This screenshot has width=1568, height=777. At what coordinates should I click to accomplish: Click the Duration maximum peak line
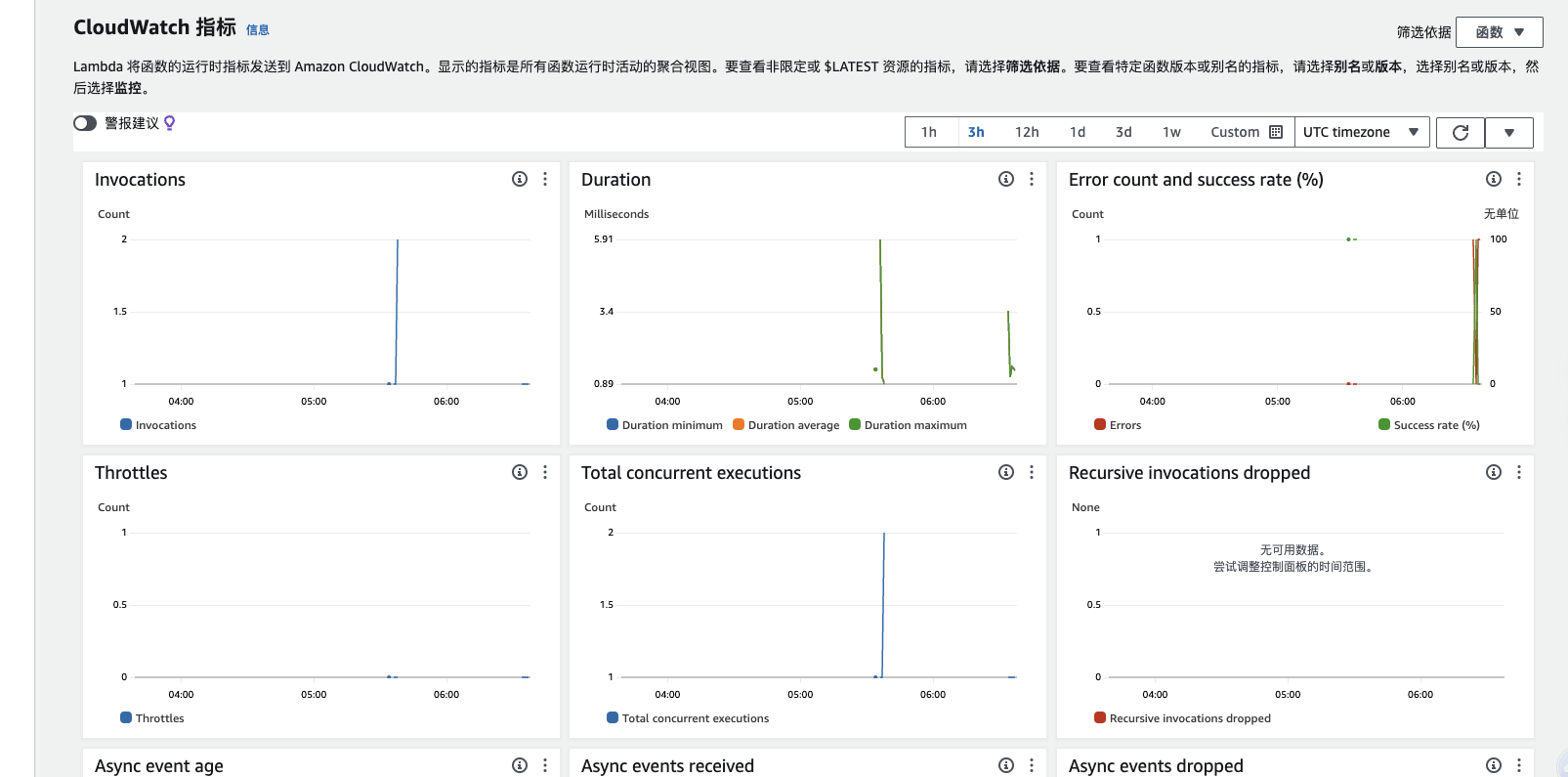(x=881, y=311)
